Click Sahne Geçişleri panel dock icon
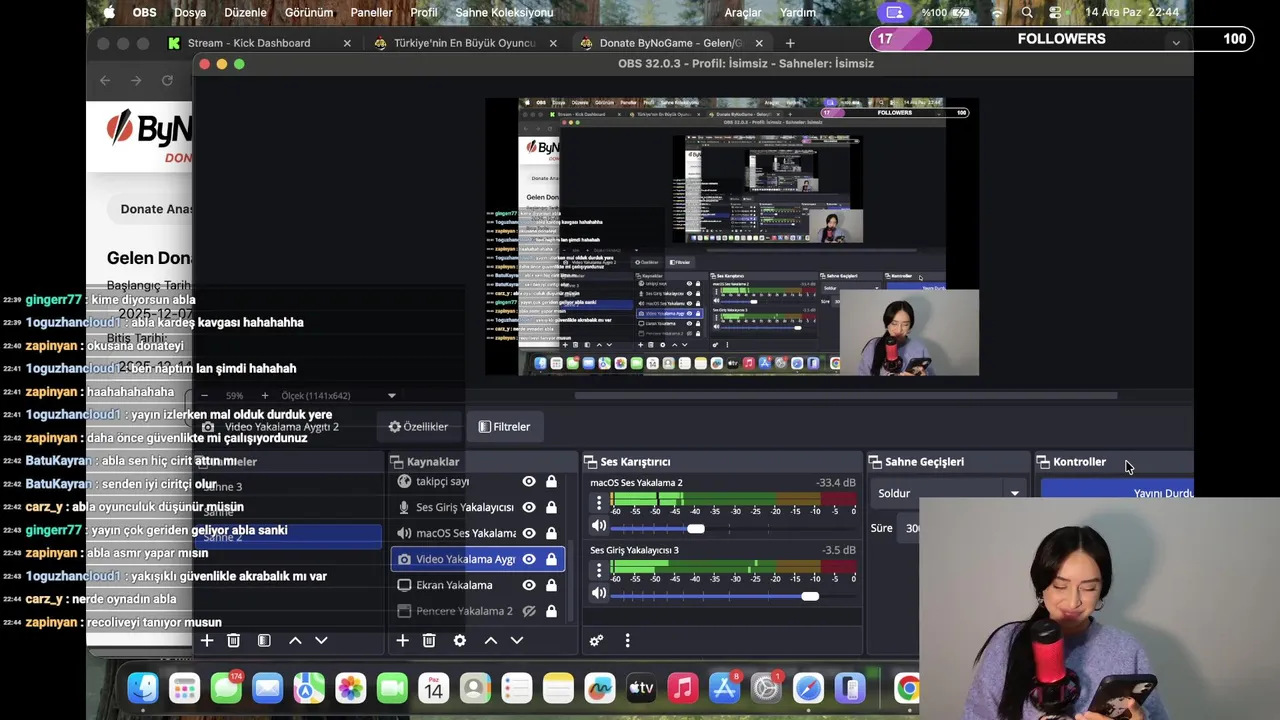 875,462
